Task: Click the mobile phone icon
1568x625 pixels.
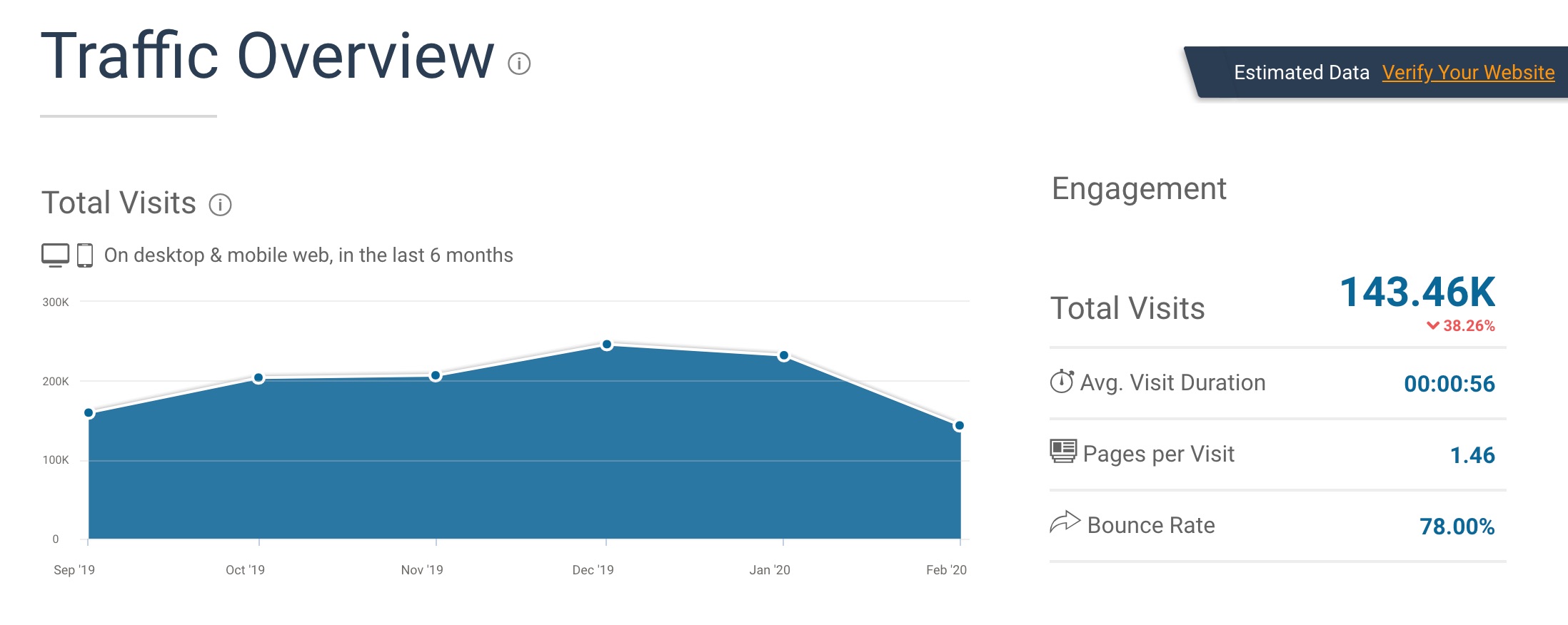Action: 85,255
